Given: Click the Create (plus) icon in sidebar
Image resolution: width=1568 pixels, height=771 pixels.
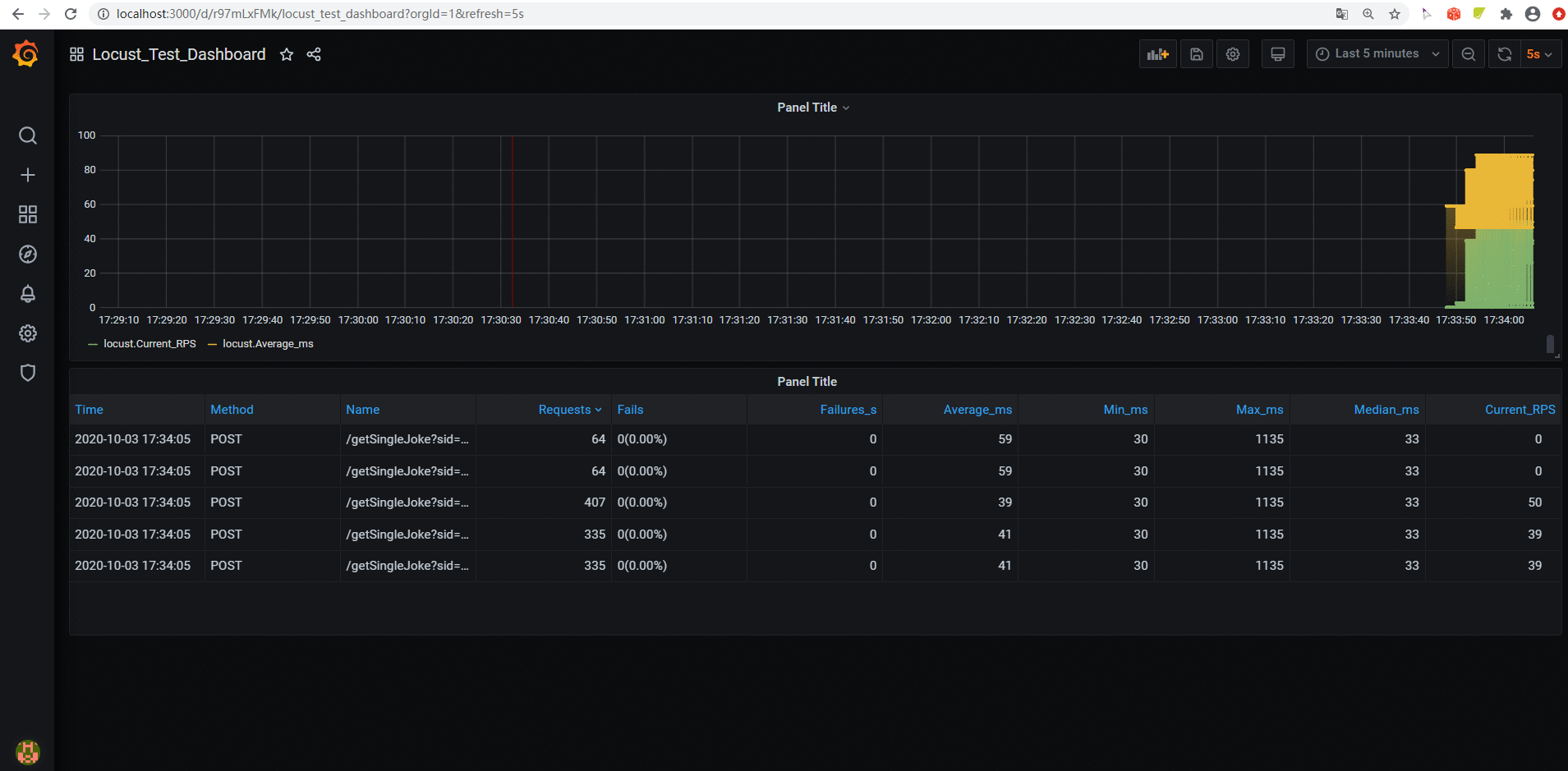Looking at the screenshot, I should click(27, 175).
